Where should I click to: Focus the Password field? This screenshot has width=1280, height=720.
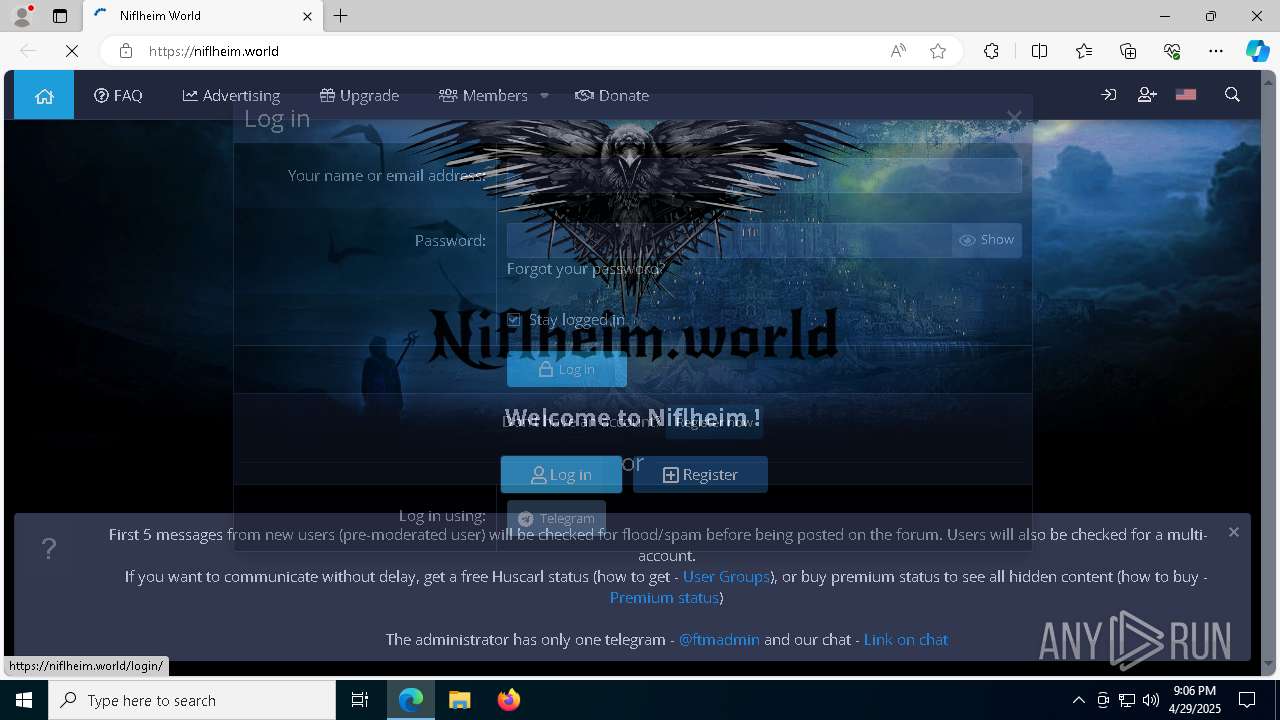point(729,240)
